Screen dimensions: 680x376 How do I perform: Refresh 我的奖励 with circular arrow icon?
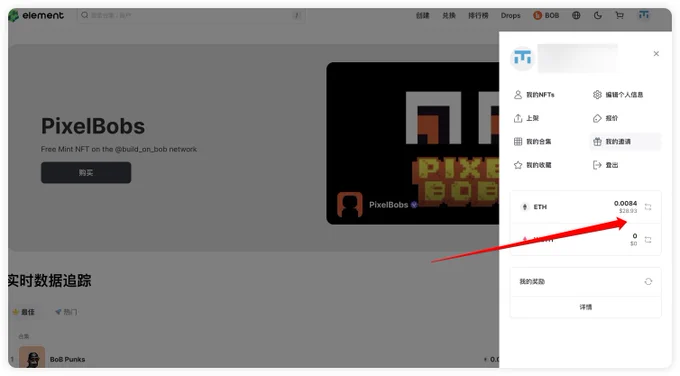coord(648,281)
